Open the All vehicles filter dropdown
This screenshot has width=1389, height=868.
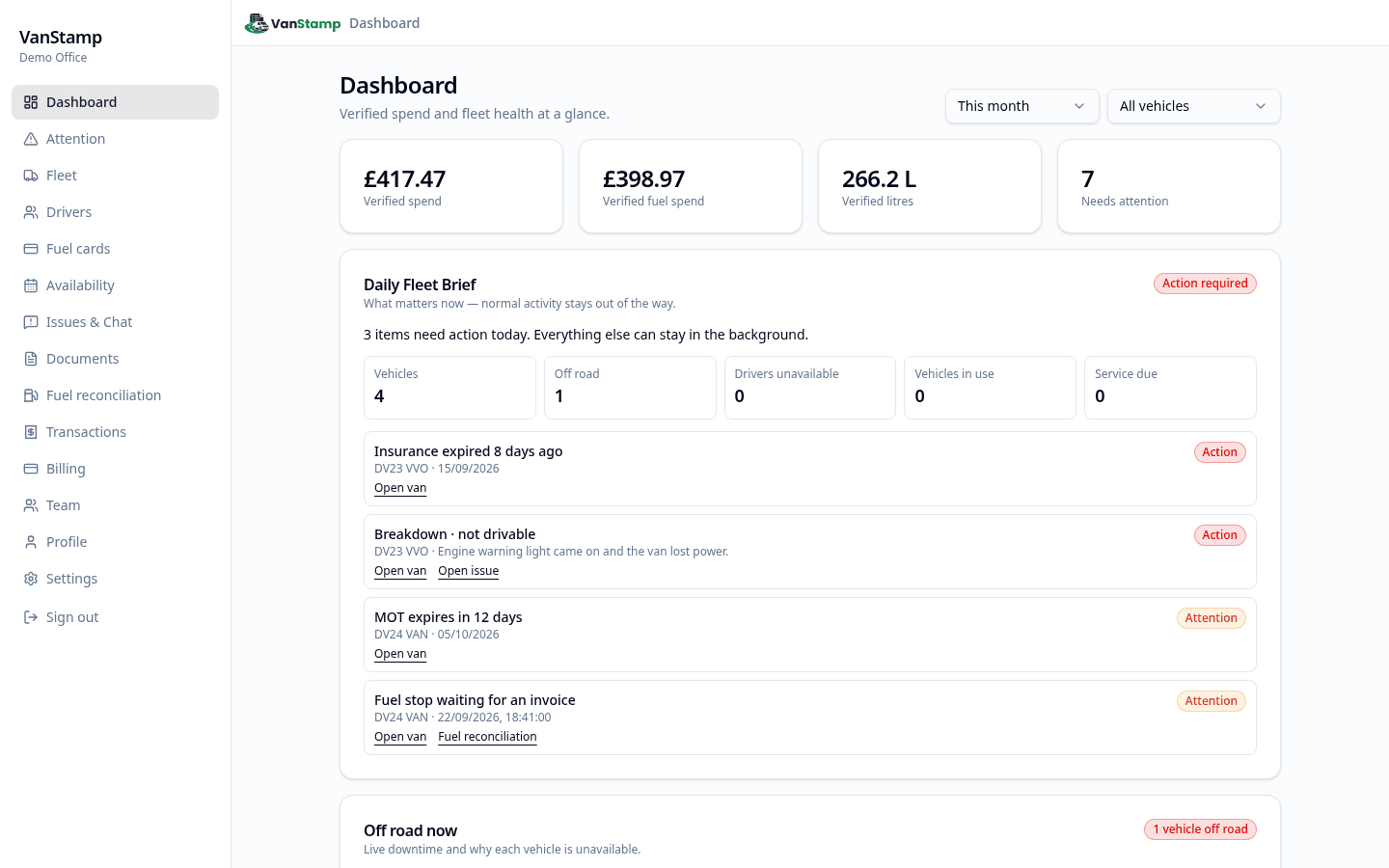1194,106
